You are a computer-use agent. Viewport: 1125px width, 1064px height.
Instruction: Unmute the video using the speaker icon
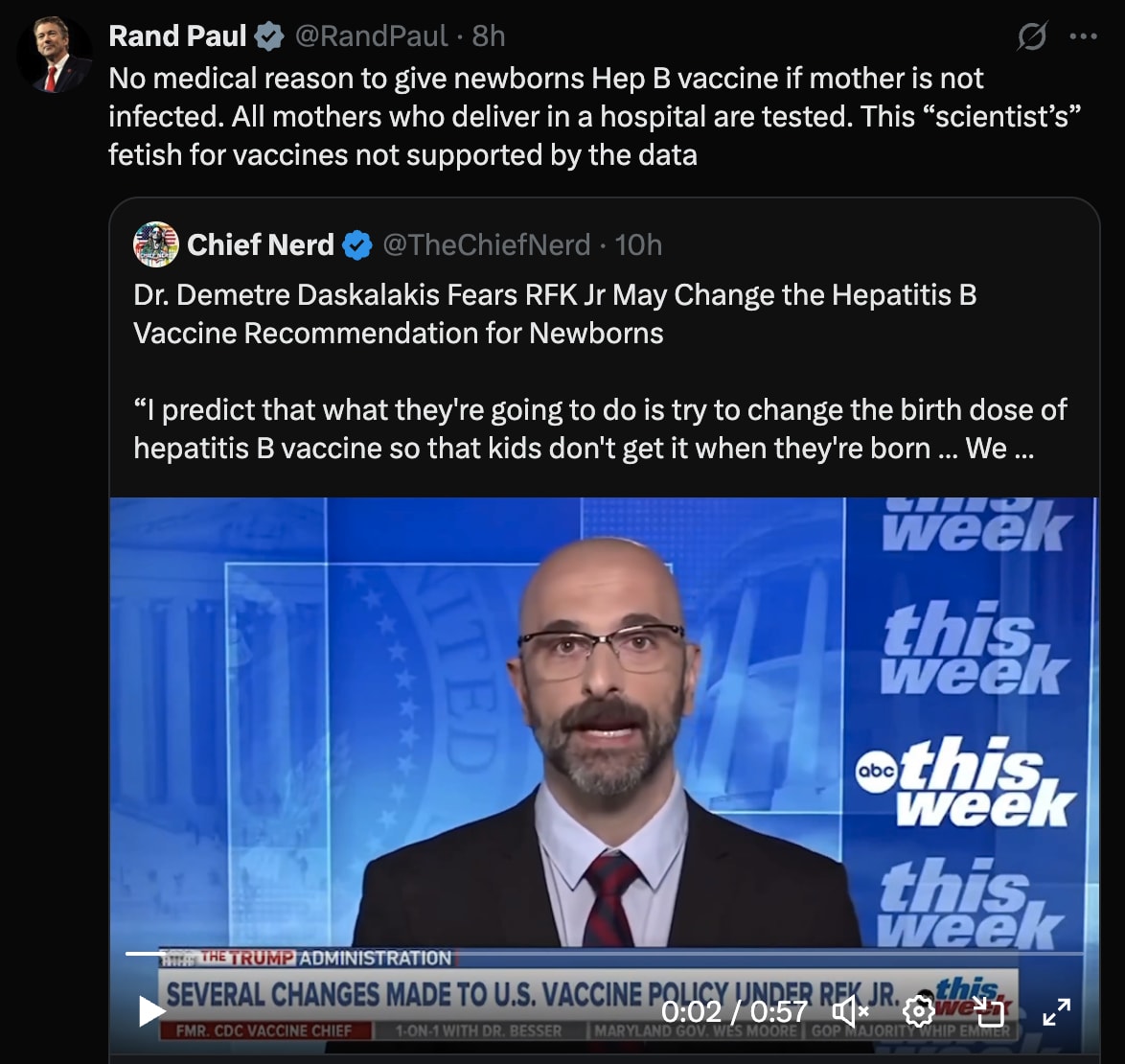(x=851, y=1011)
